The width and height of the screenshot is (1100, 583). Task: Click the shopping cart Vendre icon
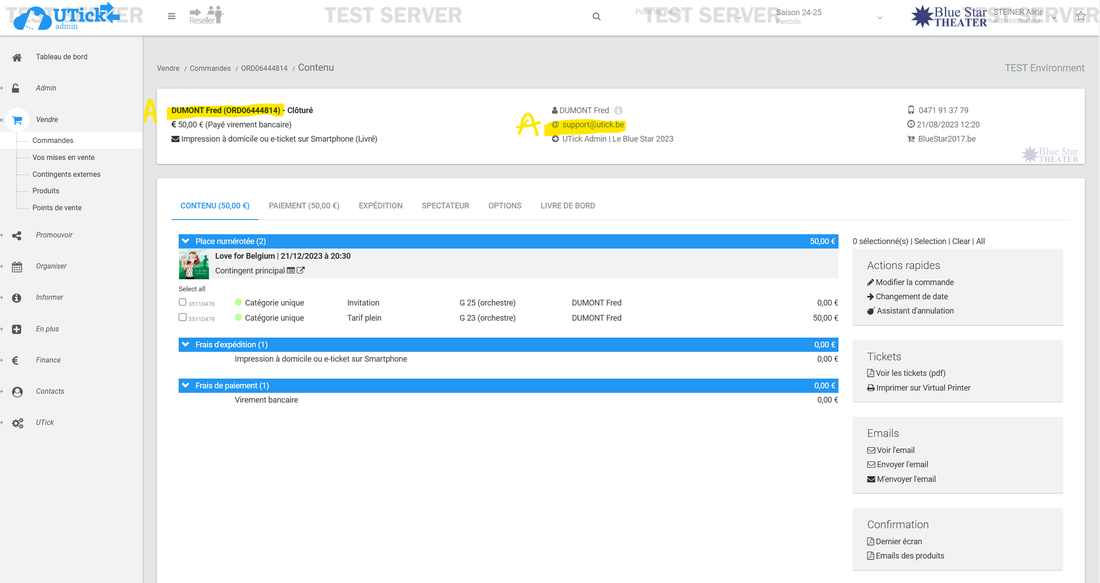pos(17,120)
